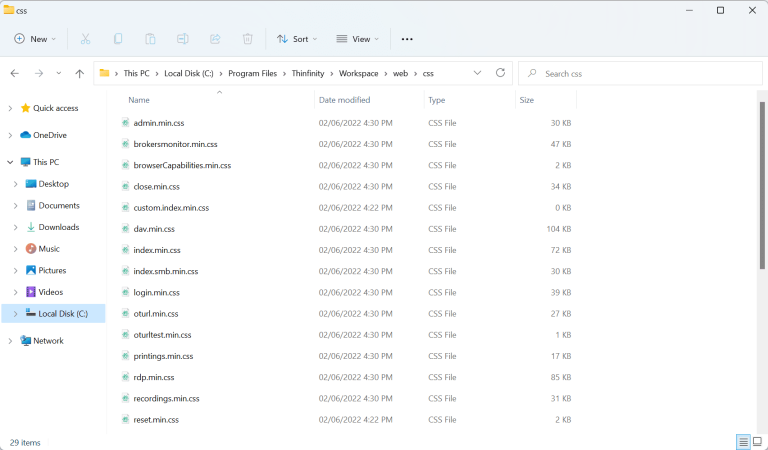
Task: Expand the Quick access tree node
Action: click(x=11, y=108)
